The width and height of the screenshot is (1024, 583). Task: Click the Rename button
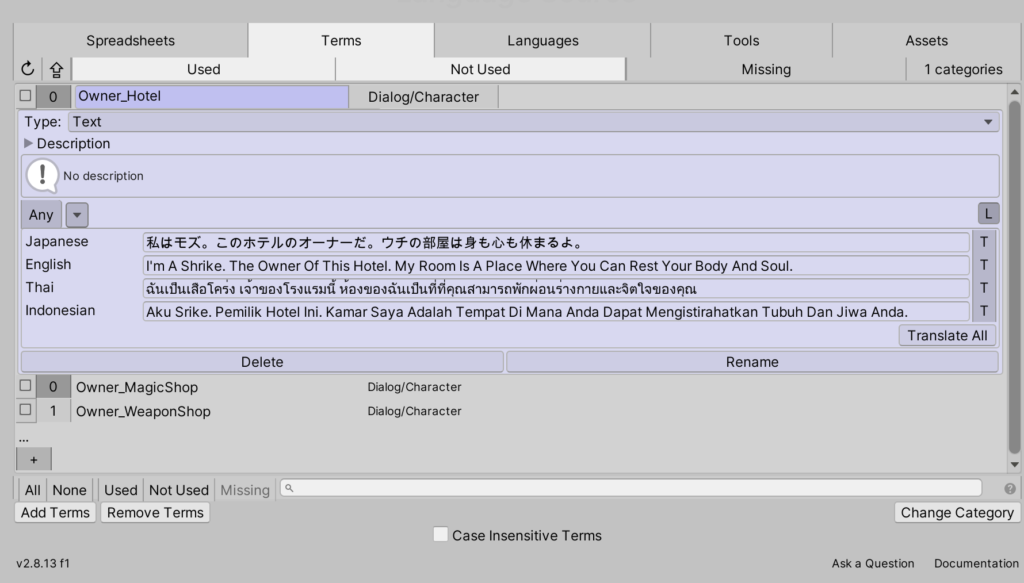click(x=752, y=362)
